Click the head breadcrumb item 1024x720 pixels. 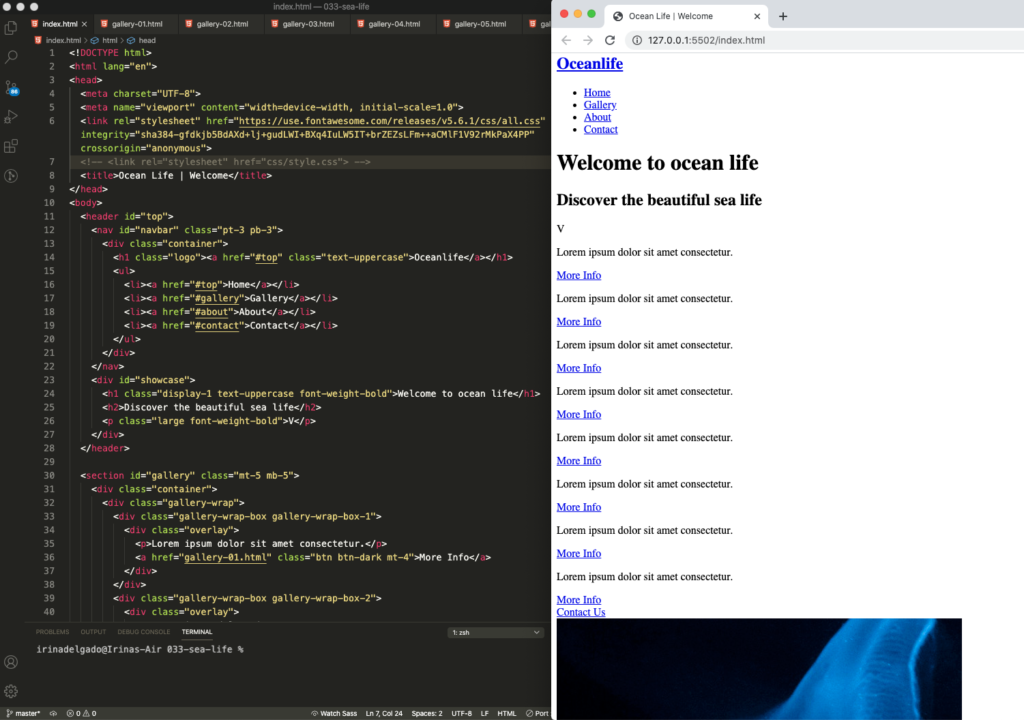point(142,41)
